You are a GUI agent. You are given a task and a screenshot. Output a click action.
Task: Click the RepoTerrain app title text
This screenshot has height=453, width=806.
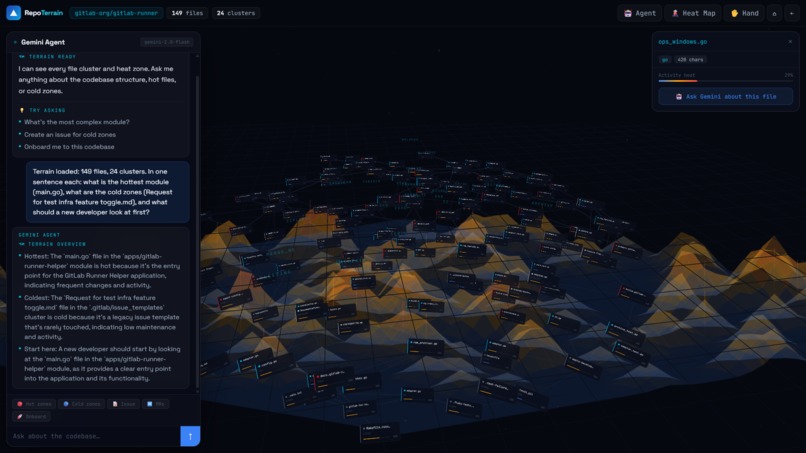(44, 13)
